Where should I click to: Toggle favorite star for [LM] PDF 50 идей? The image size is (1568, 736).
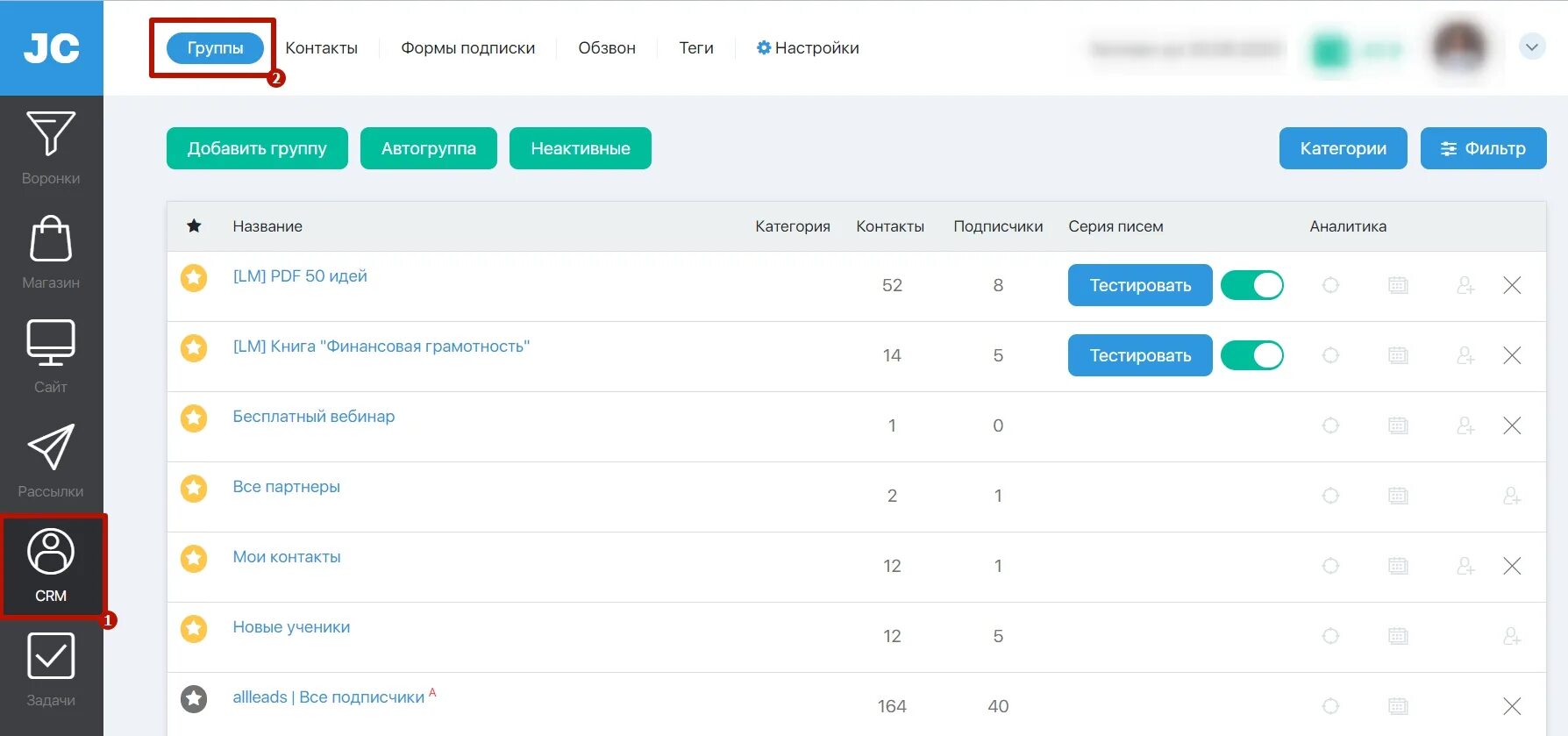click(x=194, y=278)
